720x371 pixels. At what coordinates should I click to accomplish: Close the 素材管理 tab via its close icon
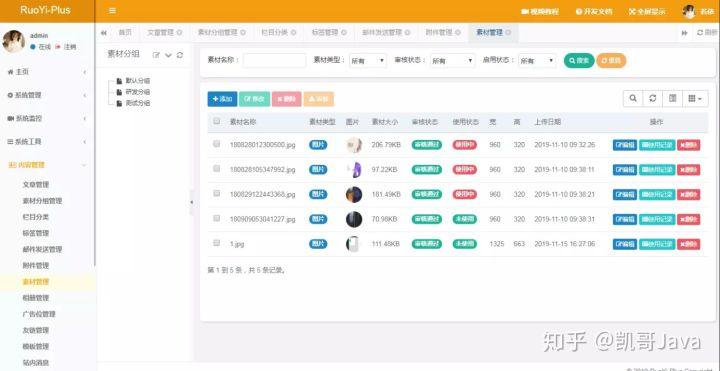pos(508,33)
